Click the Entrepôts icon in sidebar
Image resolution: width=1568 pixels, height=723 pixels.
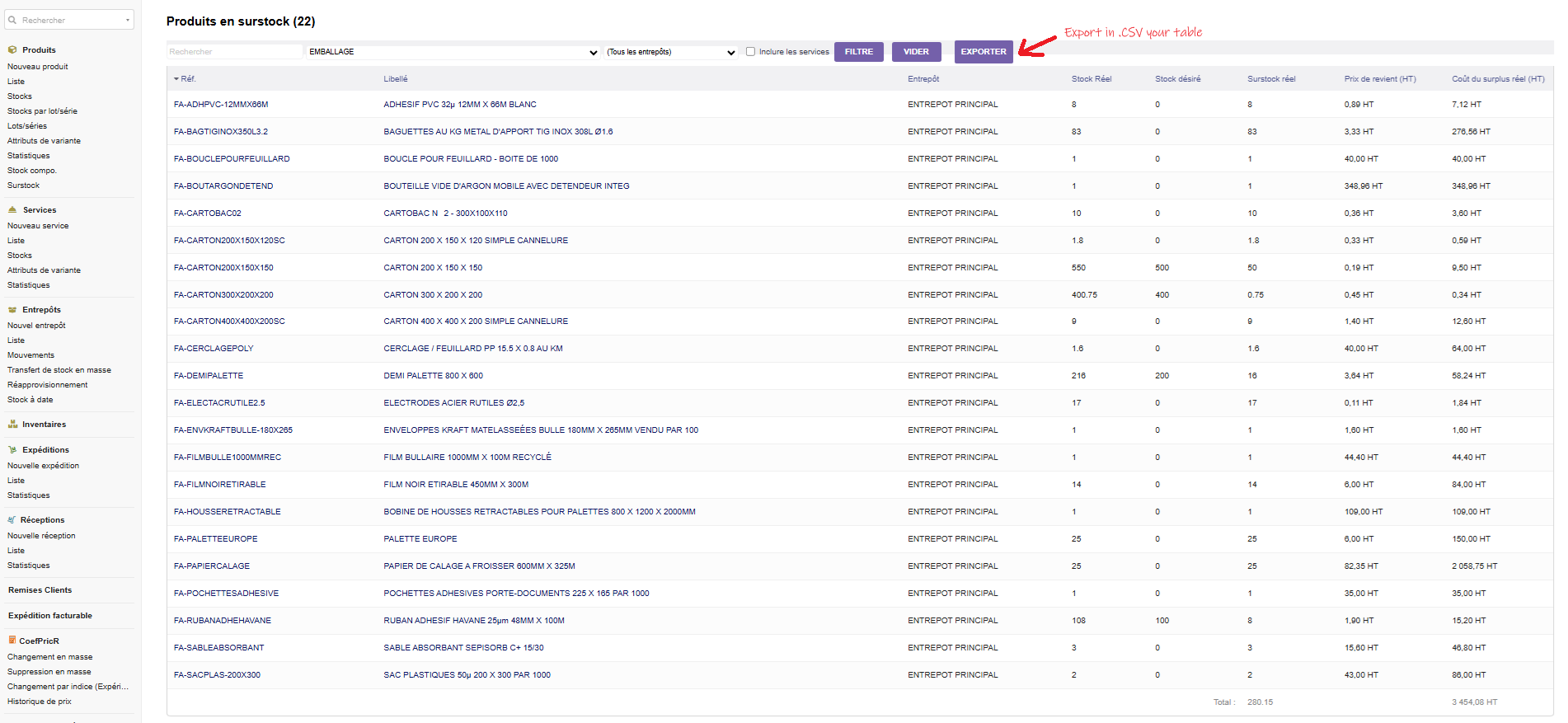(12, 310)
